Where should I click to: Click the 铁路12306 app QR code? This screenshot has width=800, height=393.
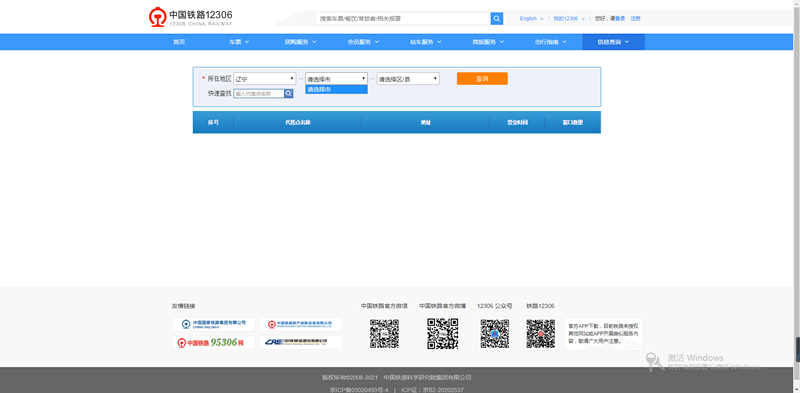coord(541,334)
